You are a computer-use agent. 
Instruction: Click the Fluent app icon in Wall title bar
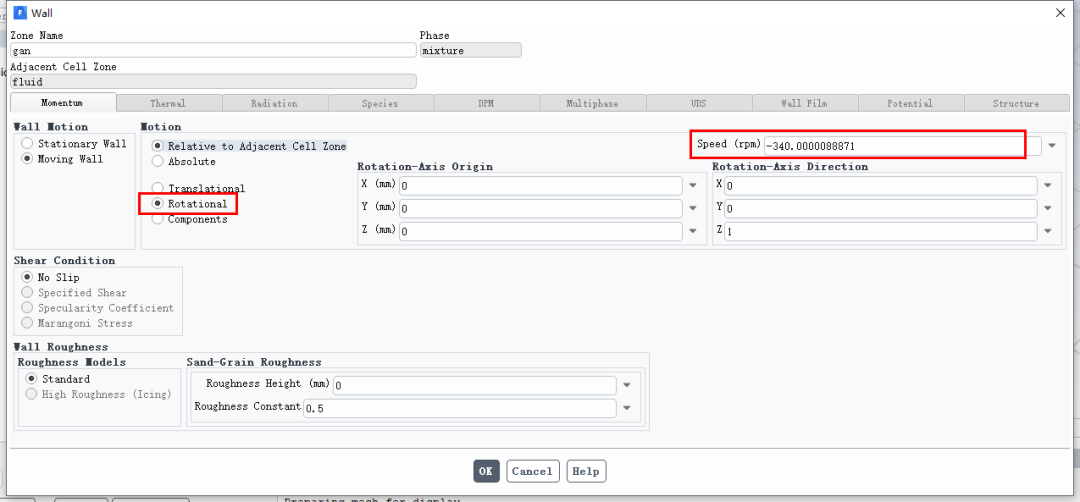coord(20,12)
